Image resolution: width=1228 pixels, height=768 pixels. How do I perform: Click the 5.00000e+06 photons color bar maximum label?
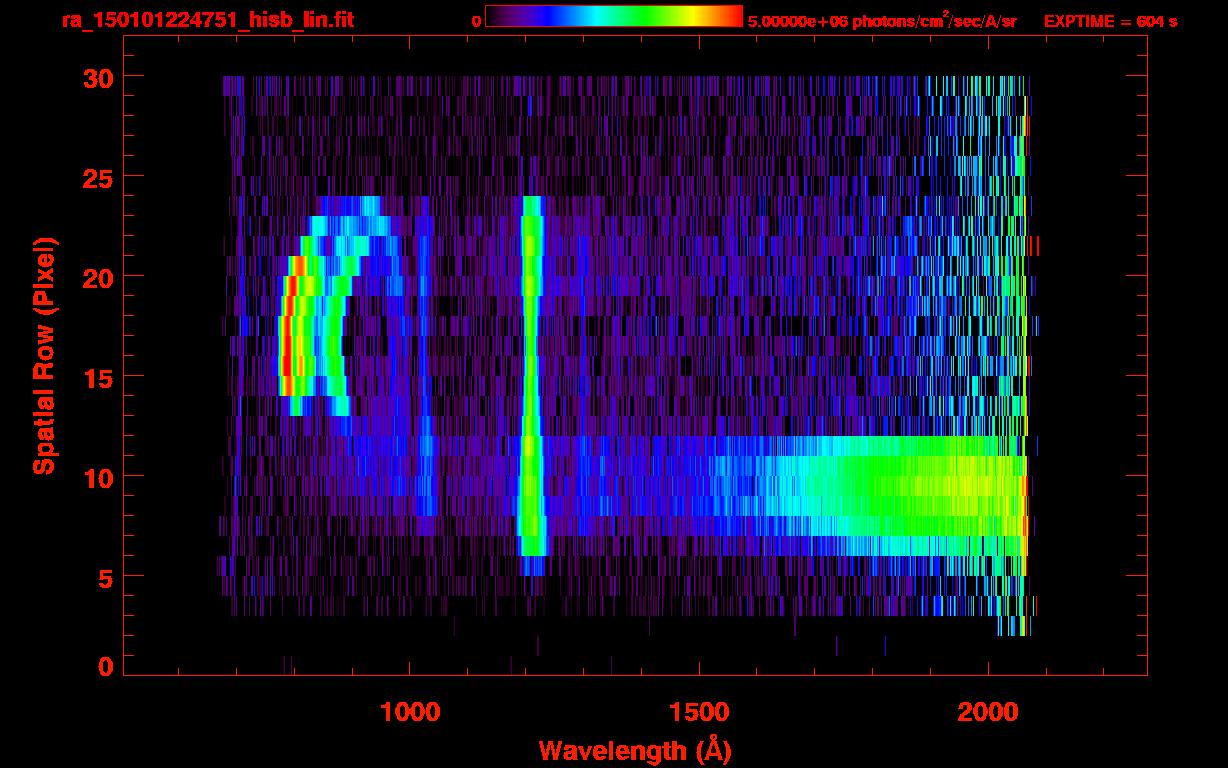882,21
